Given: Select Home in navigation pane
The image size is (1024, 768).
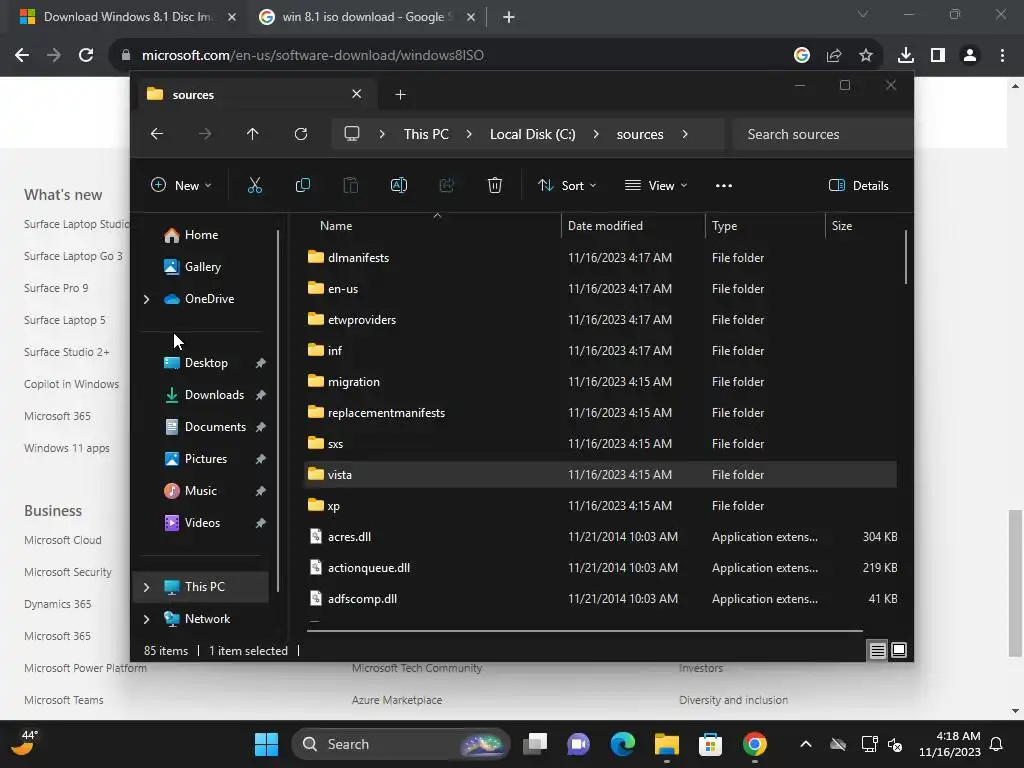Looking at the screenshot, I should tap(201, 235).
